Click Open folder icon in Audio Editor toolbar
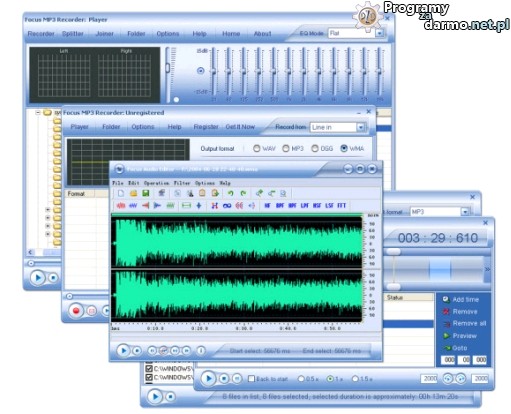511x414 pixels. [133, 193]
